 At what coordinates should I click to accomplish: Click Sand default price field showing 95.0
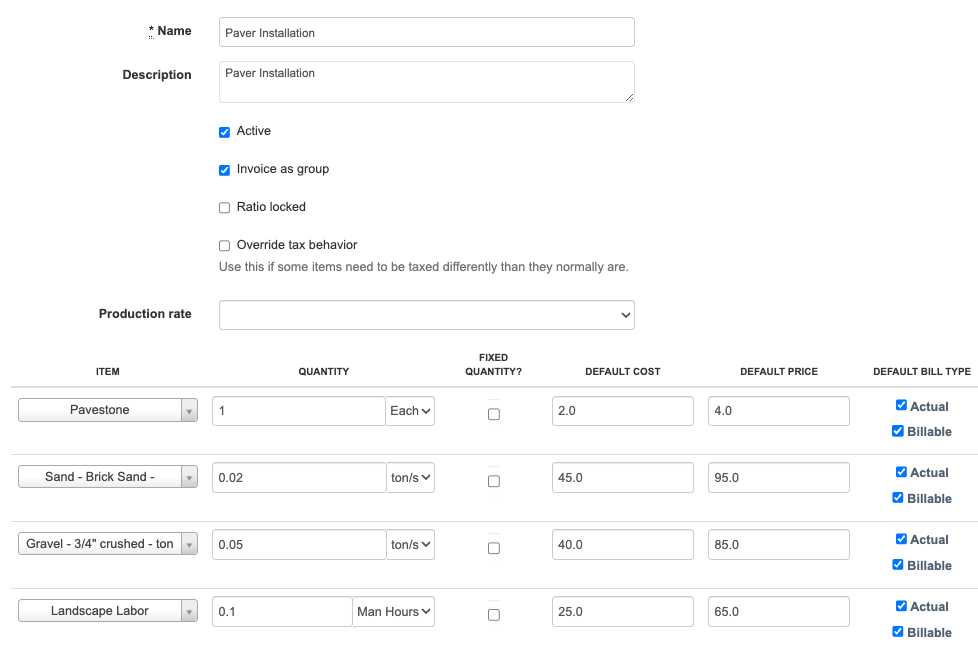point(778,478)
